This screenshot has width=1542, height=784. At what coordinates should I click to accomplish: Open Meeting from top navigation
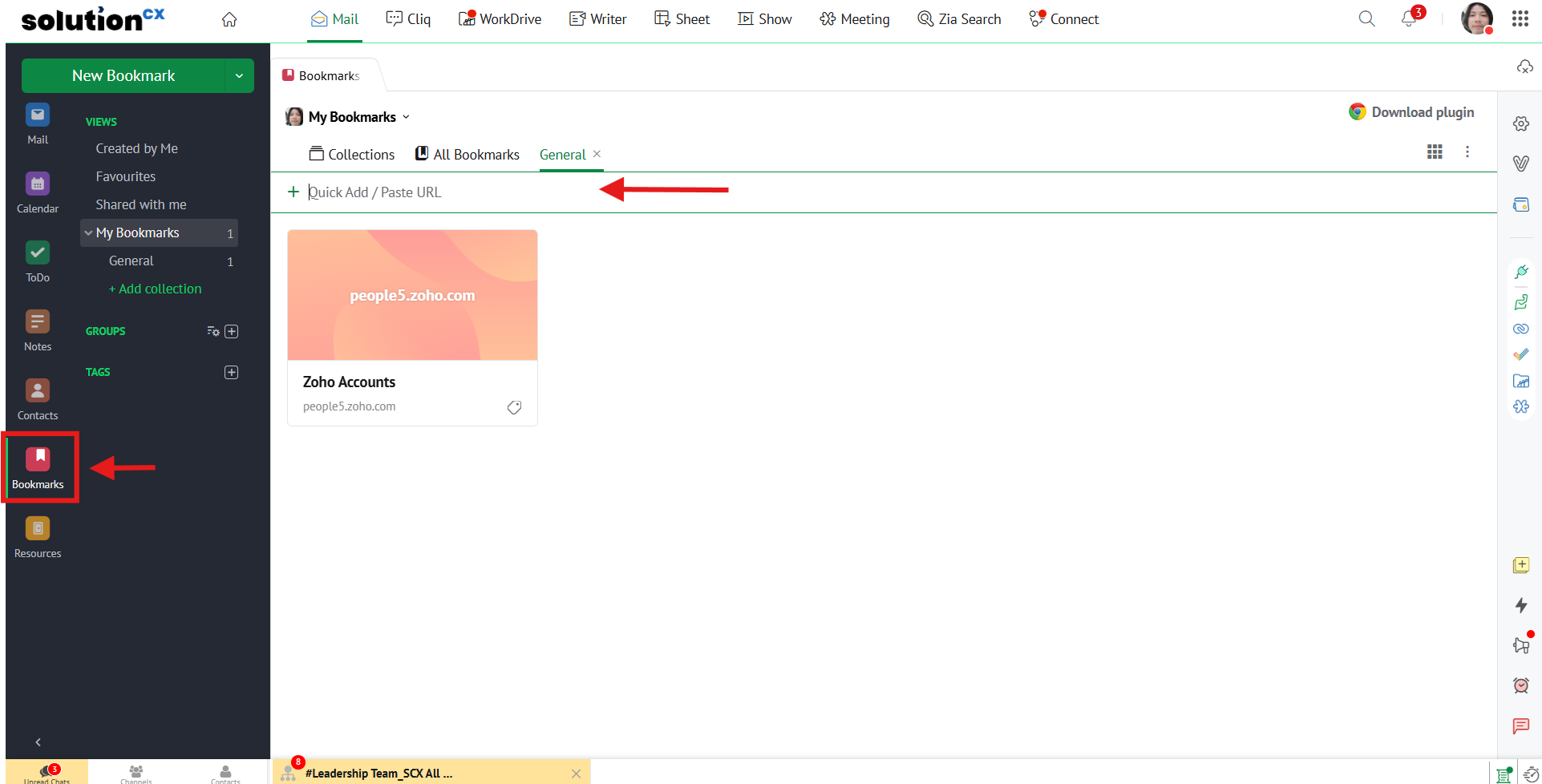click(855, 19)
